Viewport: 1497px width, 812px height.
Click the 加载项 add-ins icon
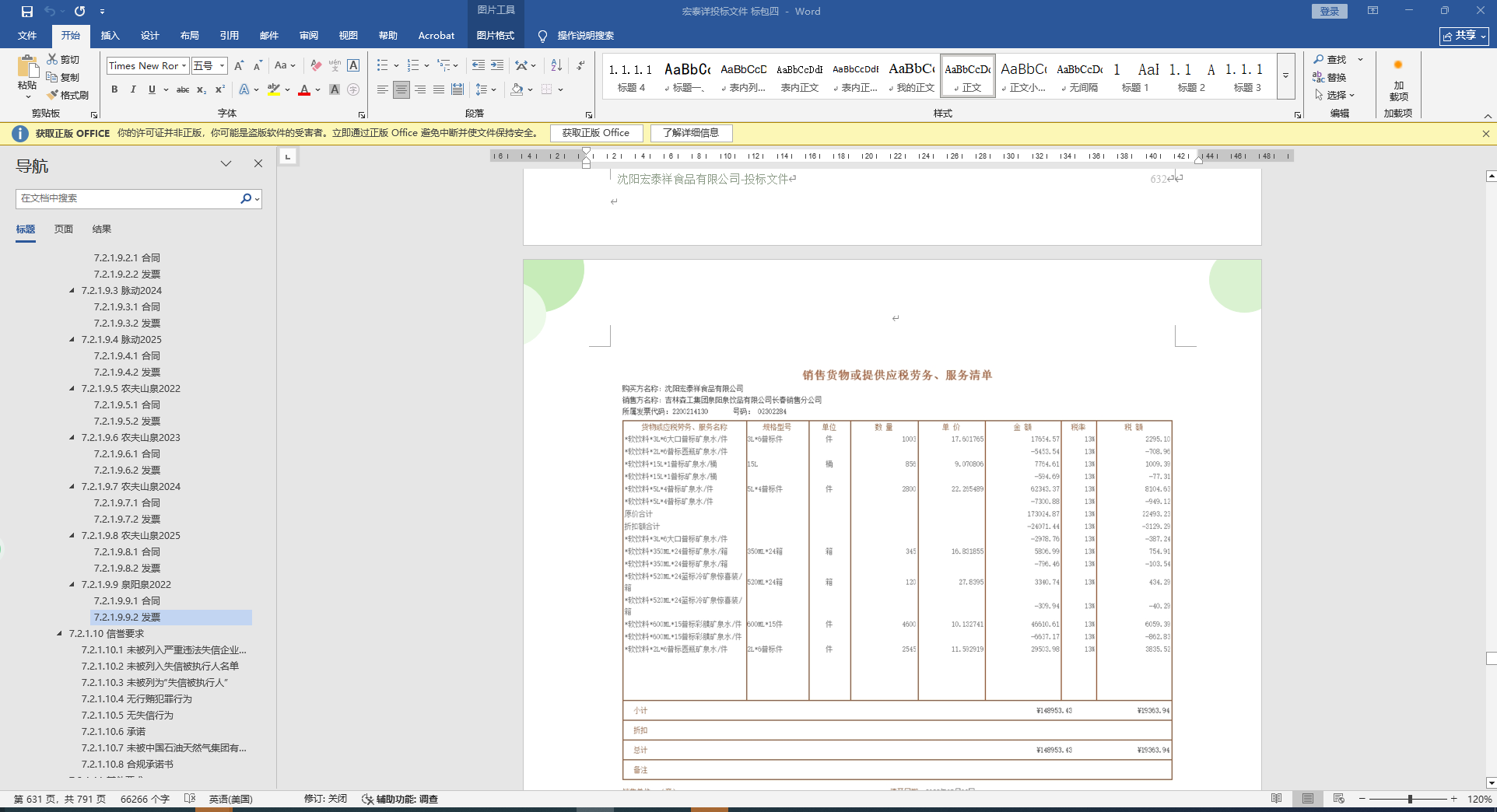coord(1398,79)
